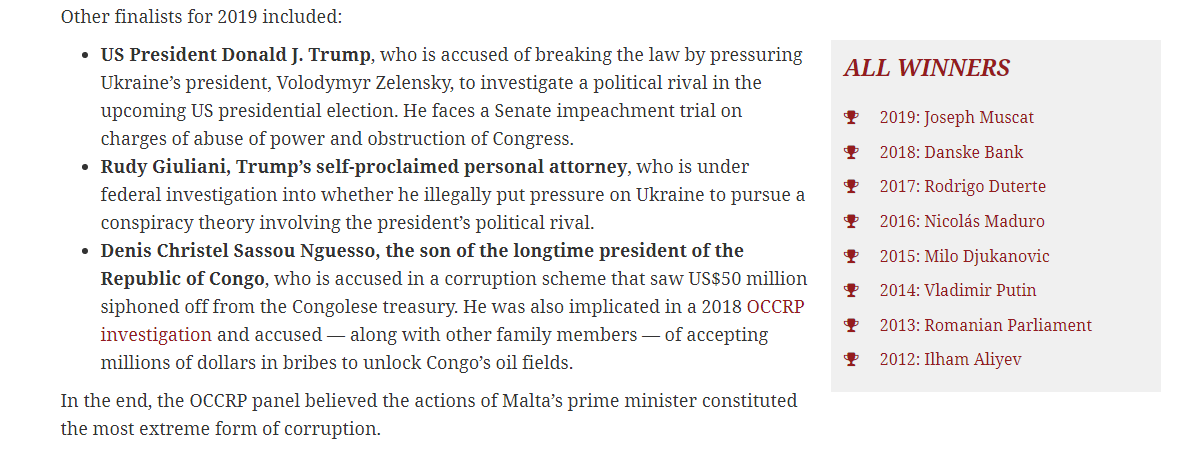1181x454 pixels.
Task: Click the trophy icon beside 2013: Romanian Parliament
Action: [851, 325]
